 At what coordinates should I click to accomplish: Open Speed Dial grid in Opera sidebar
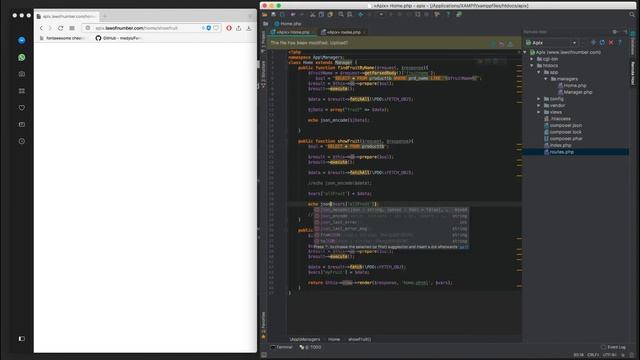(22, 91)
